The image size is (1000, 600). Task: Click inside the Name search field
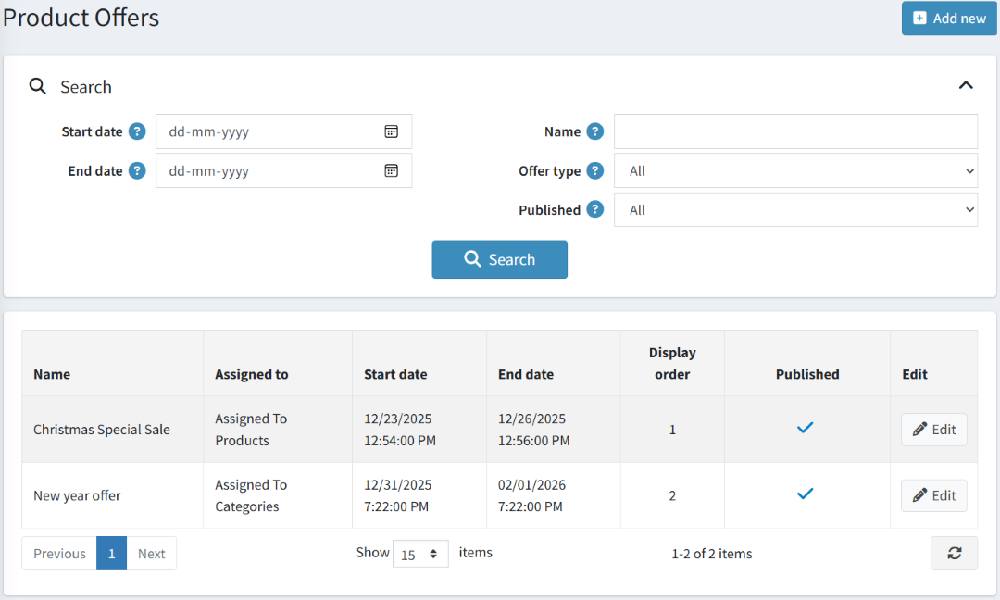point(795,131)
